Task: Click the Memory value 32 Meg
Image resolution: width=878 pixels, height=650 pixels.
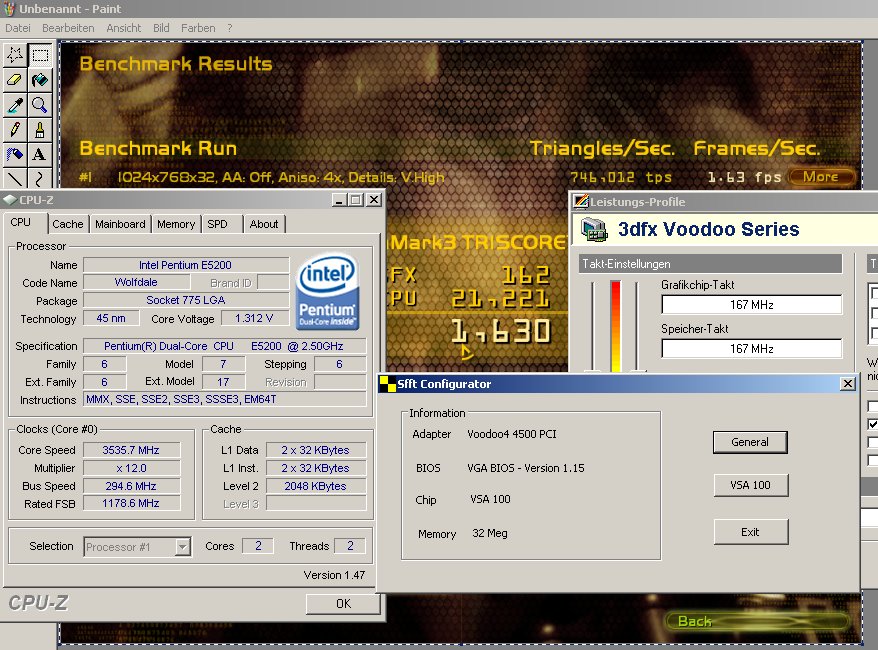Action: pos(490,533)
